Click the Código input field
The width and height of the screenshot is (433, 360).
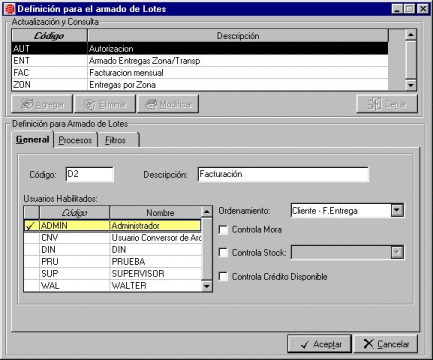(90, 174)
